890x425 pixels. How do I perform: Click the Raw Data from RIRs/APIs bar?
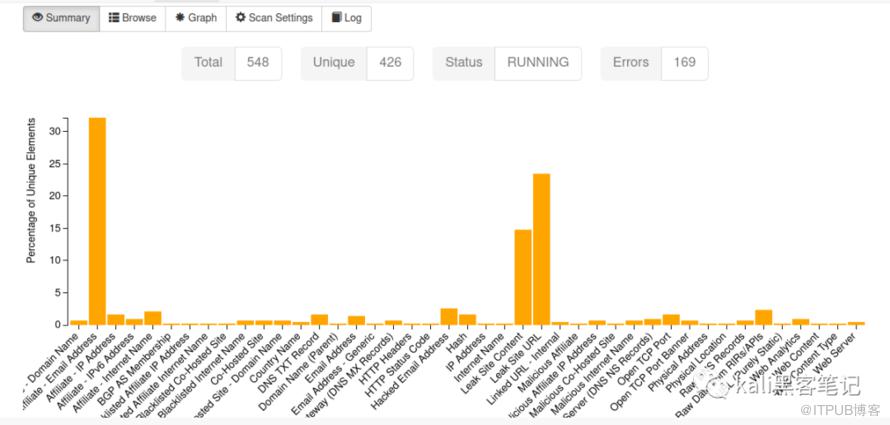coord(763,317)
